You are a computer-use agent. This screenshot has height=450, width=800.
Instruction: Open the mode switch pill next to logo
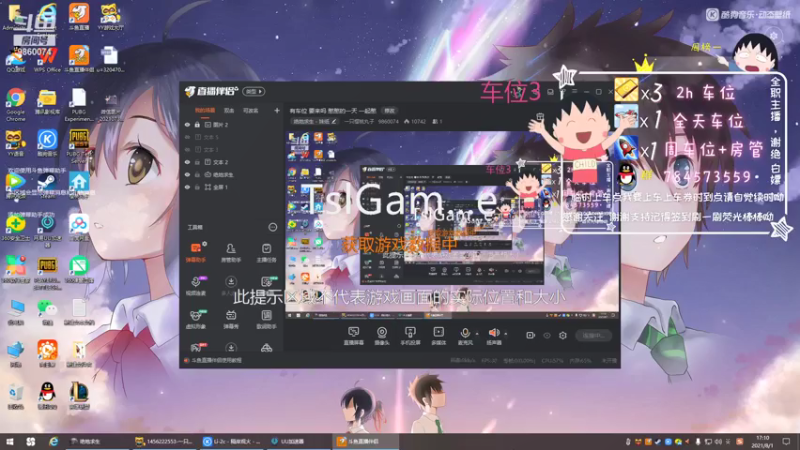click(x=254, y=92)
